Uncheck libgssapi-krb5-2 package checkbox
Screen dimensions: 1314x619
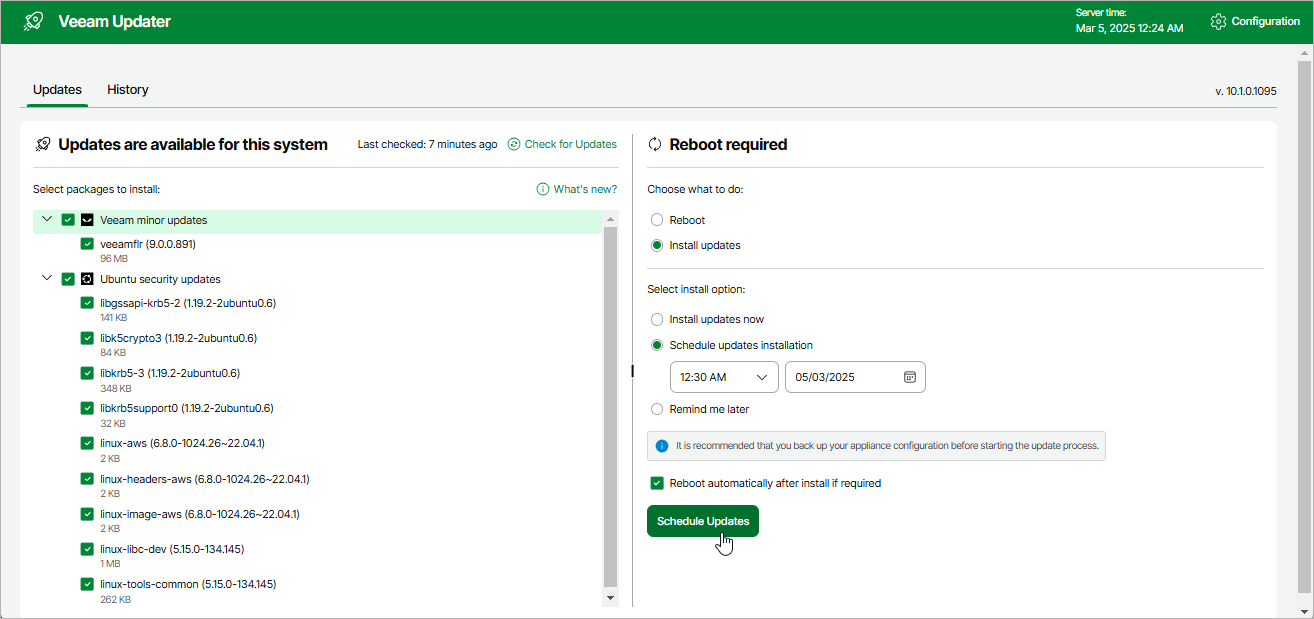click(87, 303)
